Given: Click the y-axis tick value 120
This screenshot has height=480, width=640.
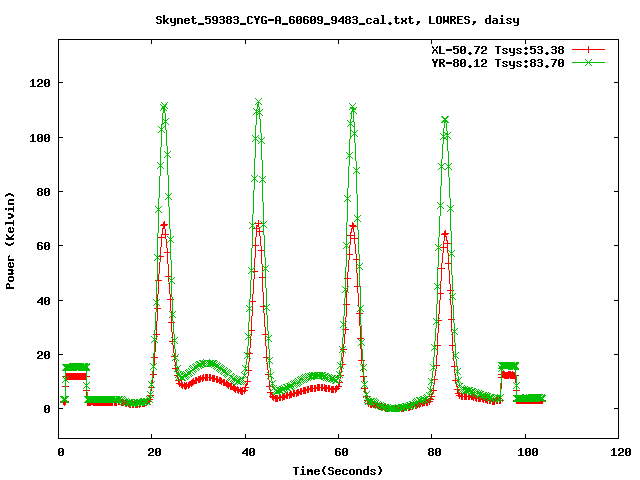Looking at the screenshot, I should 40,83.
